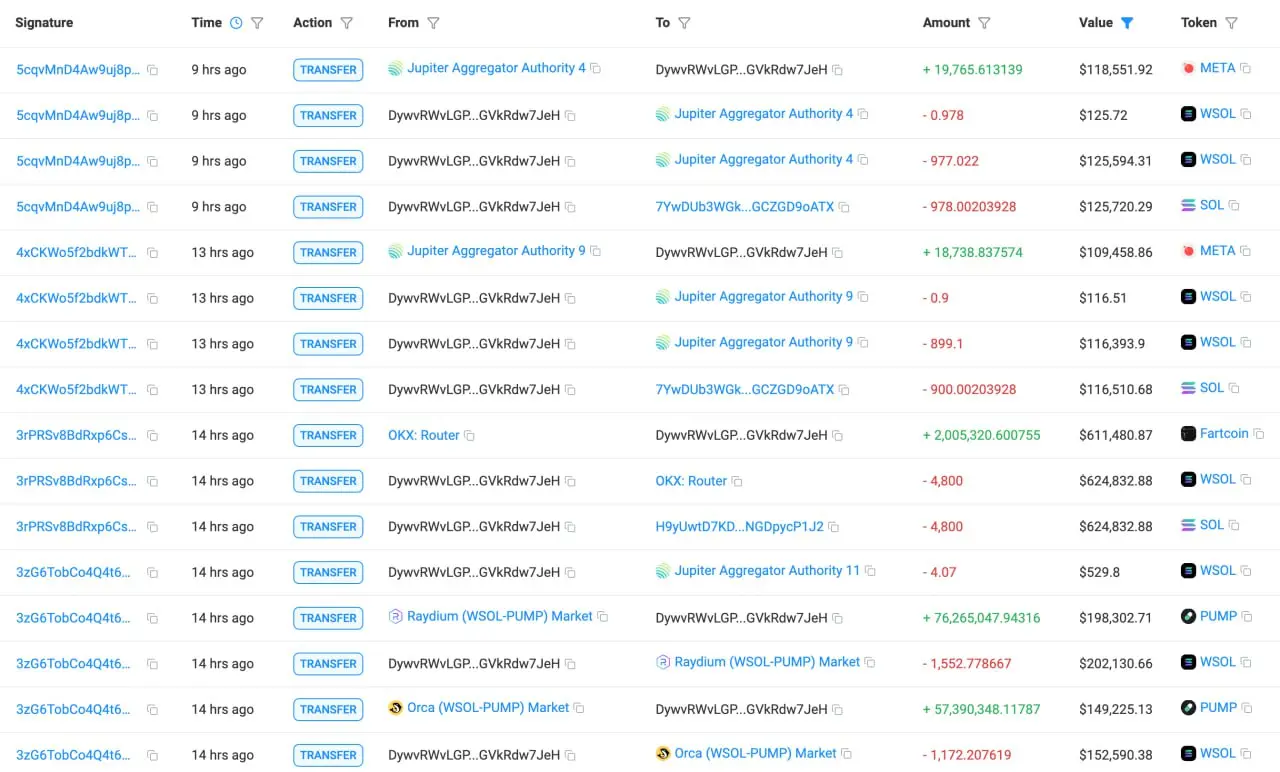
Task: Open META token in the $109,458.86 row
Action: tap(1218, 251)
